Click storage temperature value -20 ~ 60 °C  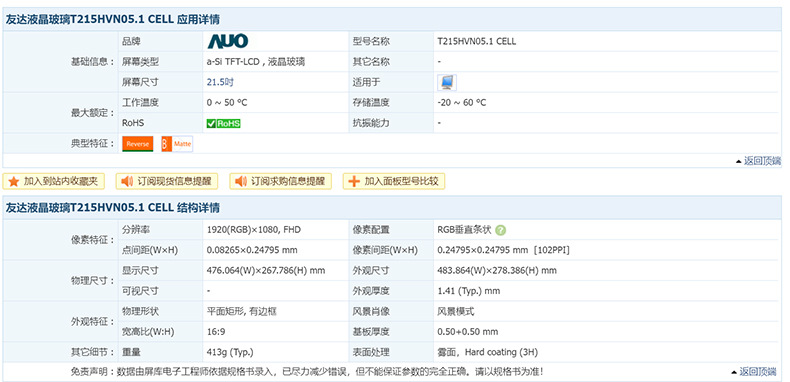(x=462, y=103)
